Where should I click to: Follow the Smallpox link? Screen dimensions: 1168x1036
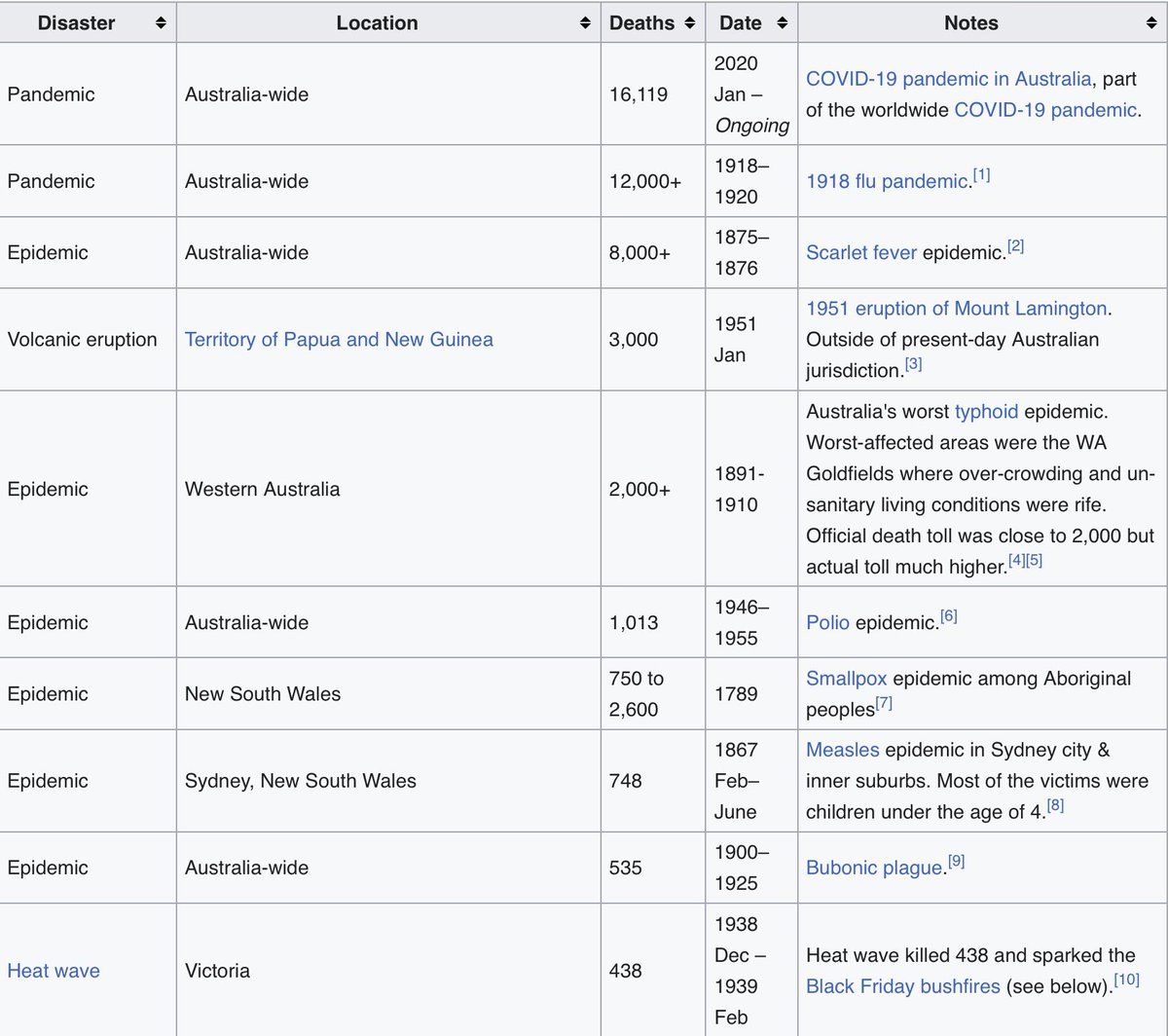click(847, 679)
